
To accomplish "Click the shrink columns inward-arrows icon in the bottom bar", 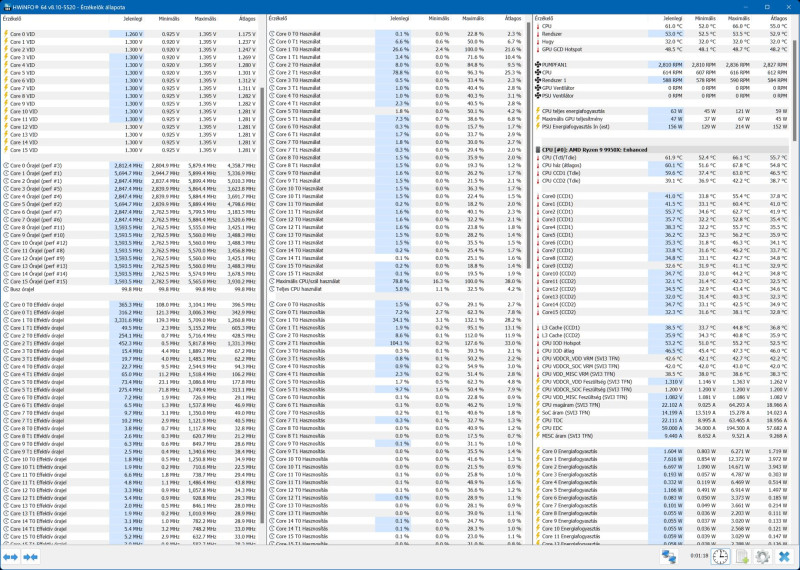I will 31,557.
